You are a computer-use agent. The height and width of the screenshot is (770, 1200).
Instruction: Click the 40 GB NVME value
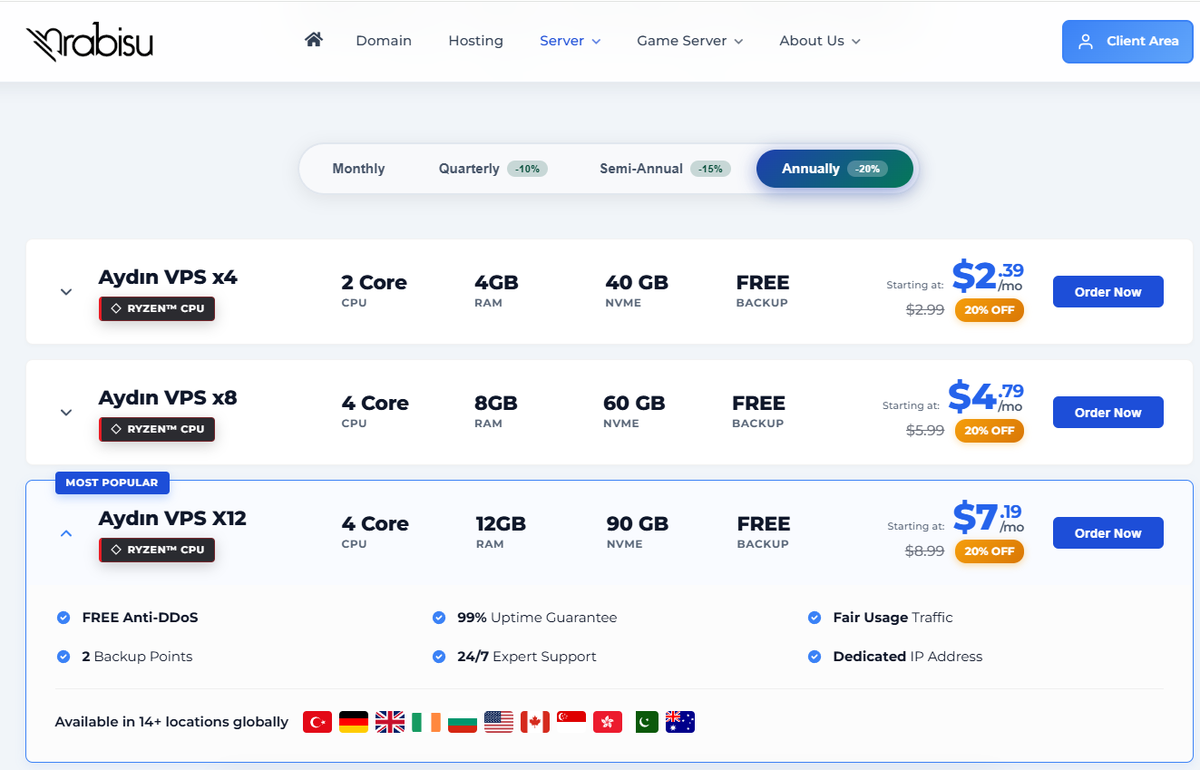point(637,283)
